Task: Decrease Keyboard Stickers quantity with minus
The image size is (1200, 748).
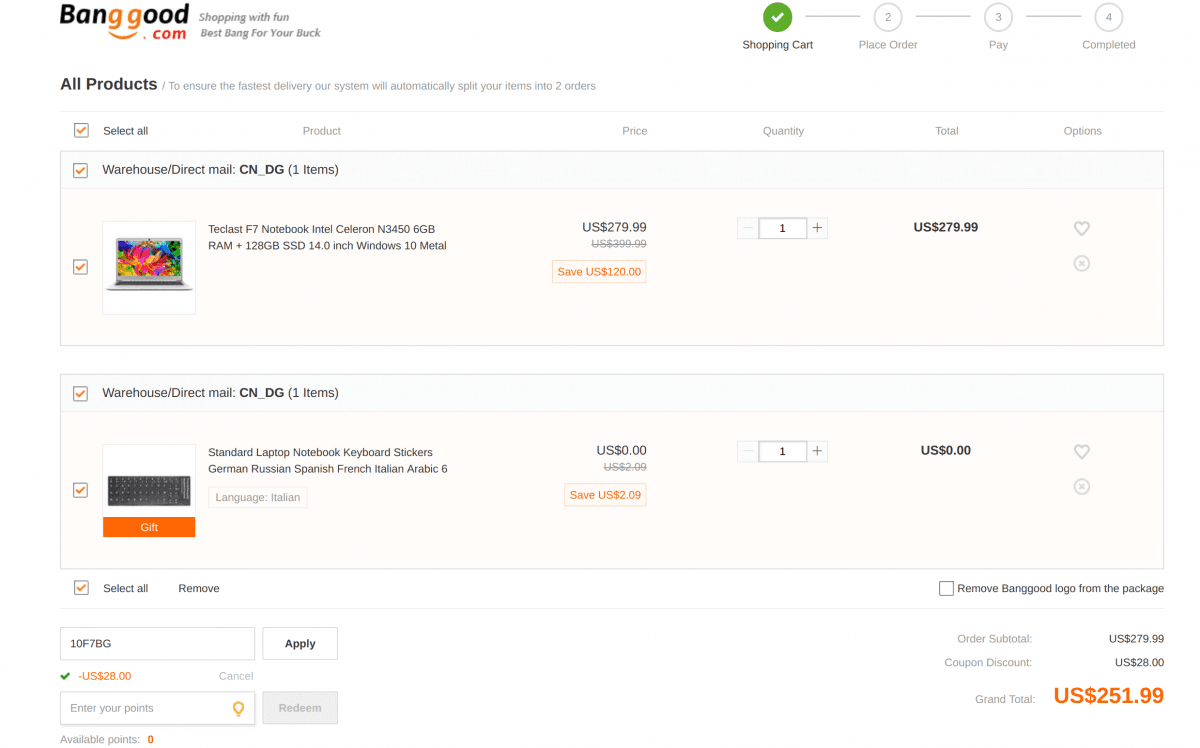Action: point(748,451)
